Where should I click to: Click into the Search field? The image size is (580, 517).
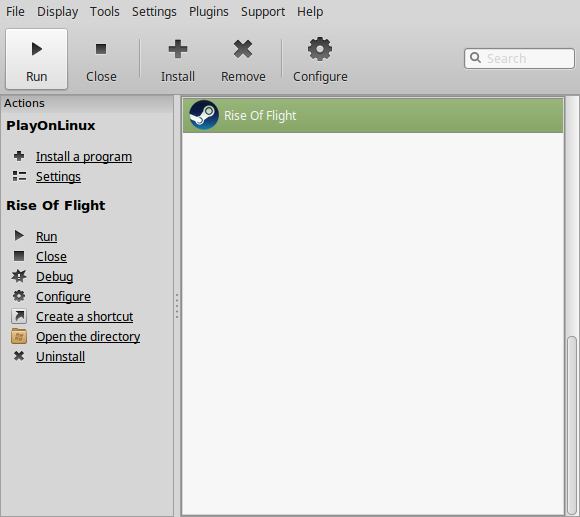tap(519, 58)
